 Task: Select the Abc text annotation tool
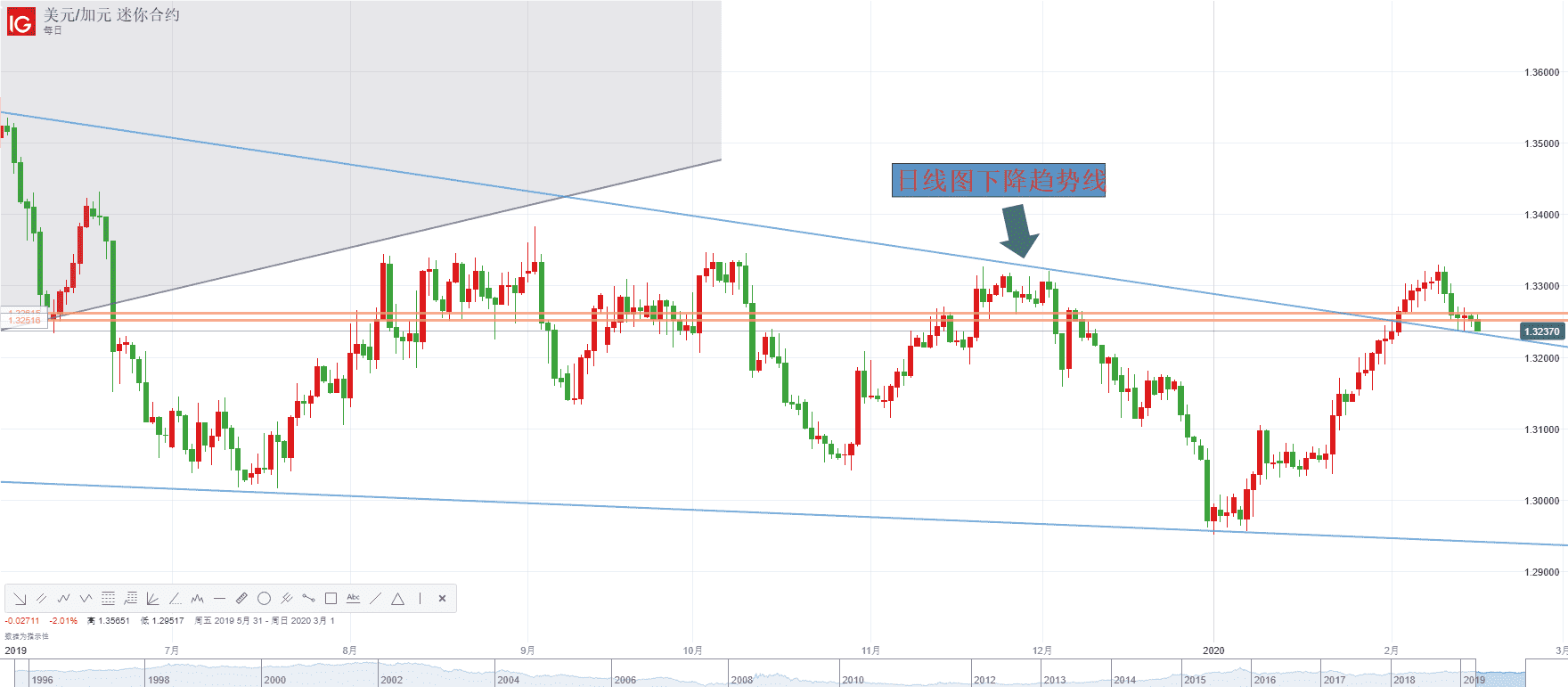(353, 598)
